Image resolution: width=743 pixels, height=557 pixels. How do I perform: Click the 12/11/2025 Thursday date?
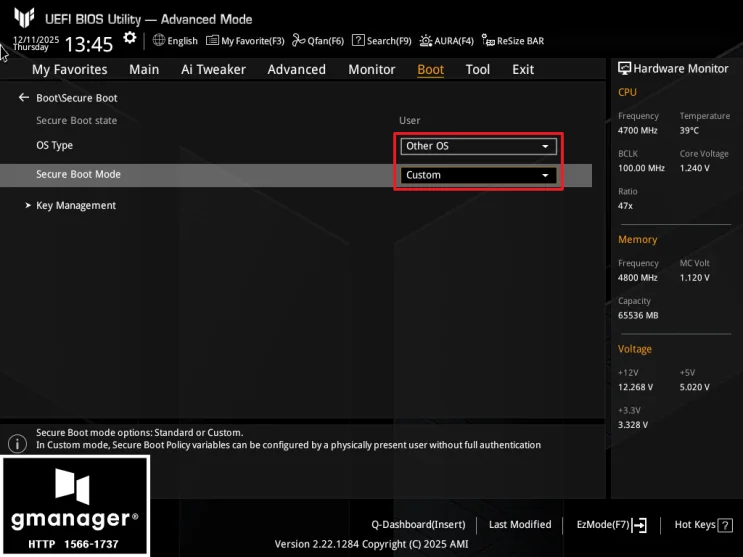click(36, 43)
